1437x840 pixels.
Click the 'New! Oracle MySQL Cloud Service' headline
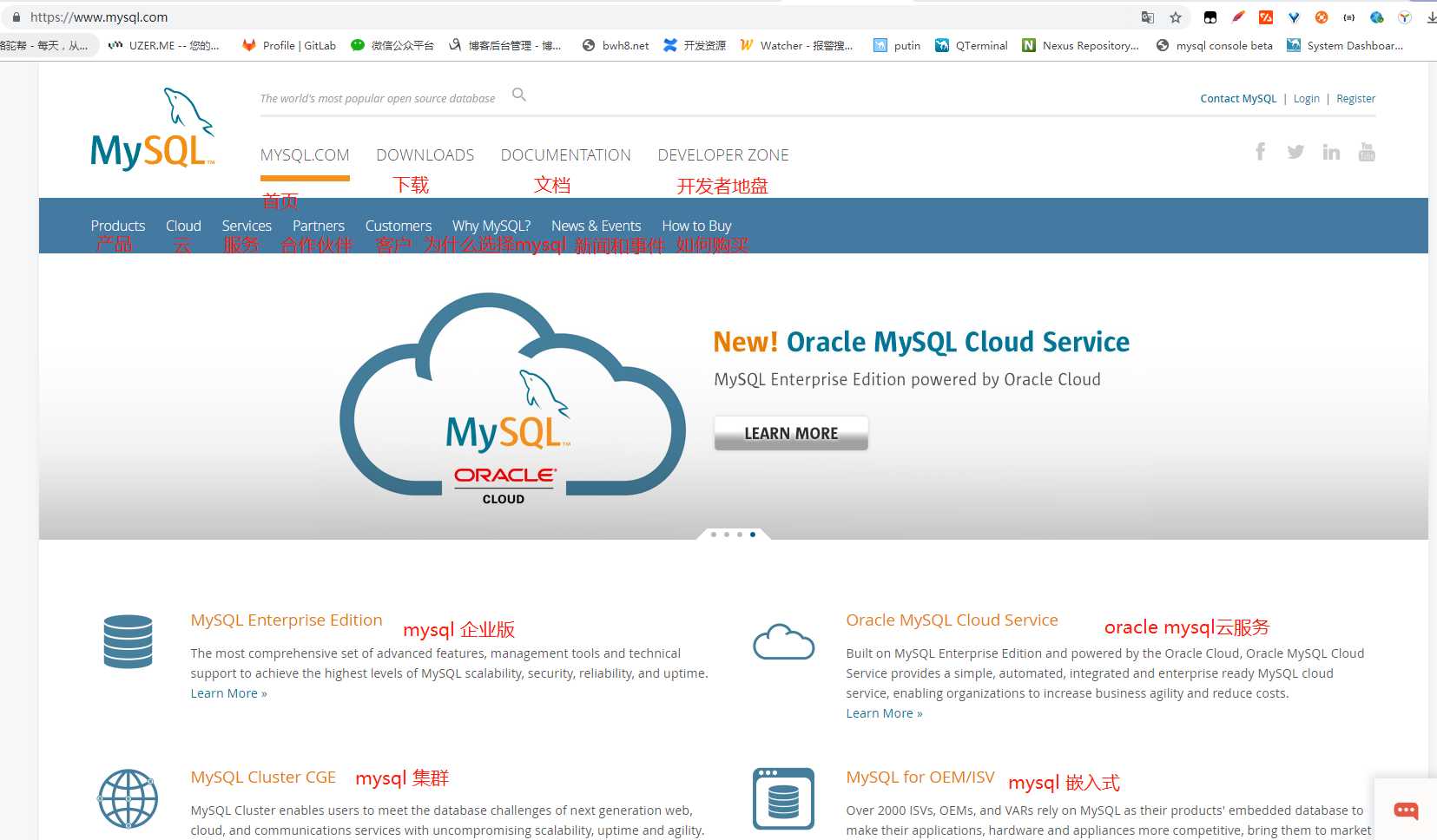click(x=921, y=342)
